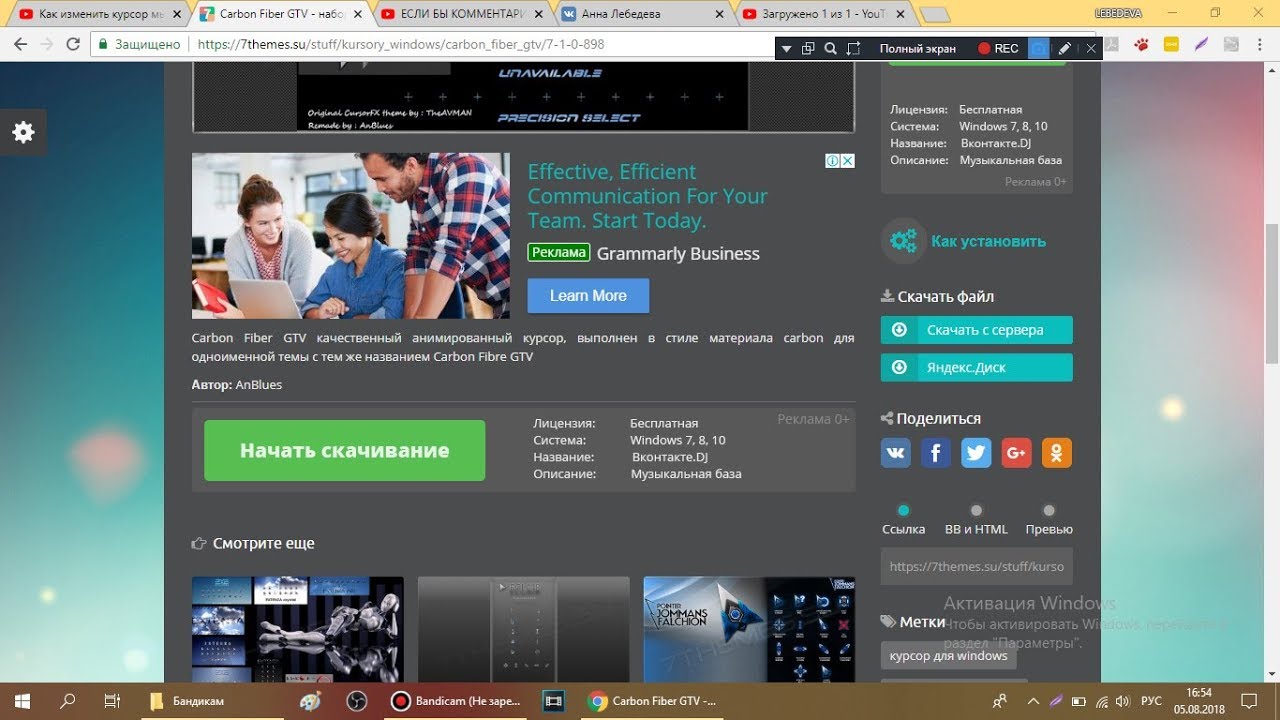The image size is (1280, 720).
Task: Enable Bandicam pencil drawing tool
Action: coord(1066,48)
